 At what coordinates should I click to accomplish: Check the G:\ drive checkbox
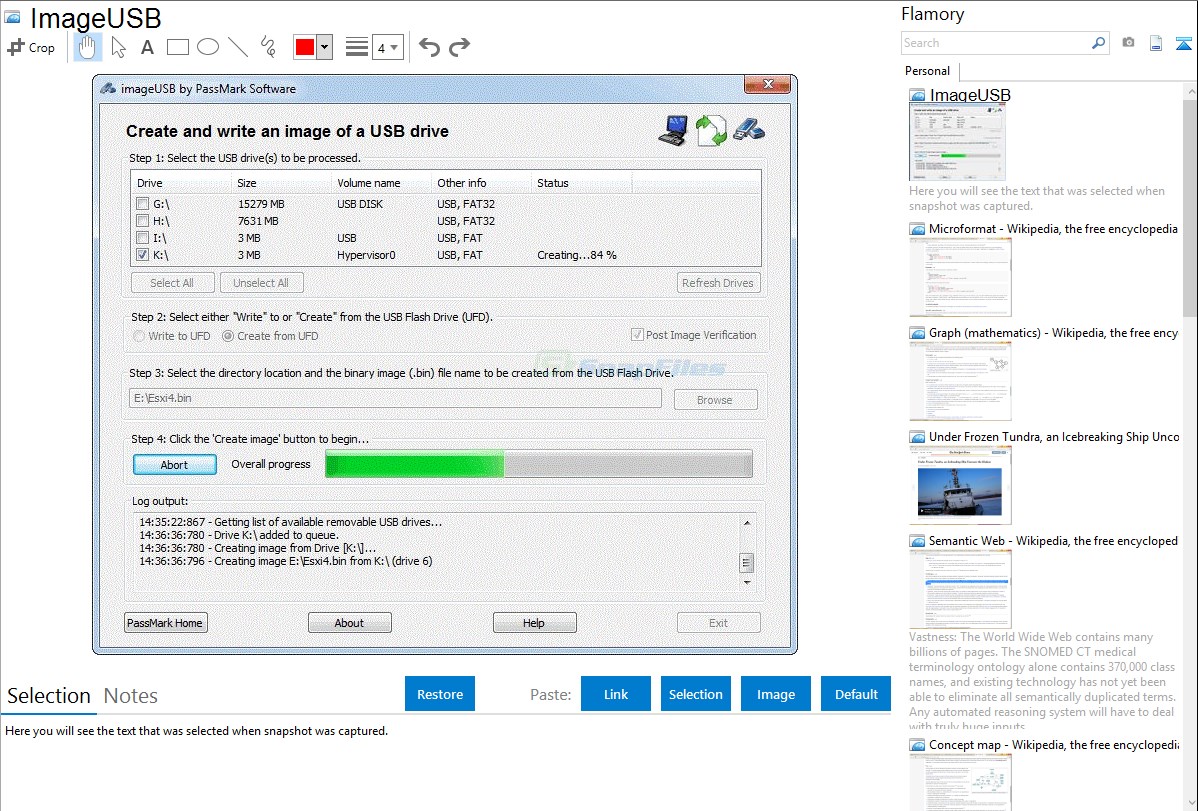point(142,204)
